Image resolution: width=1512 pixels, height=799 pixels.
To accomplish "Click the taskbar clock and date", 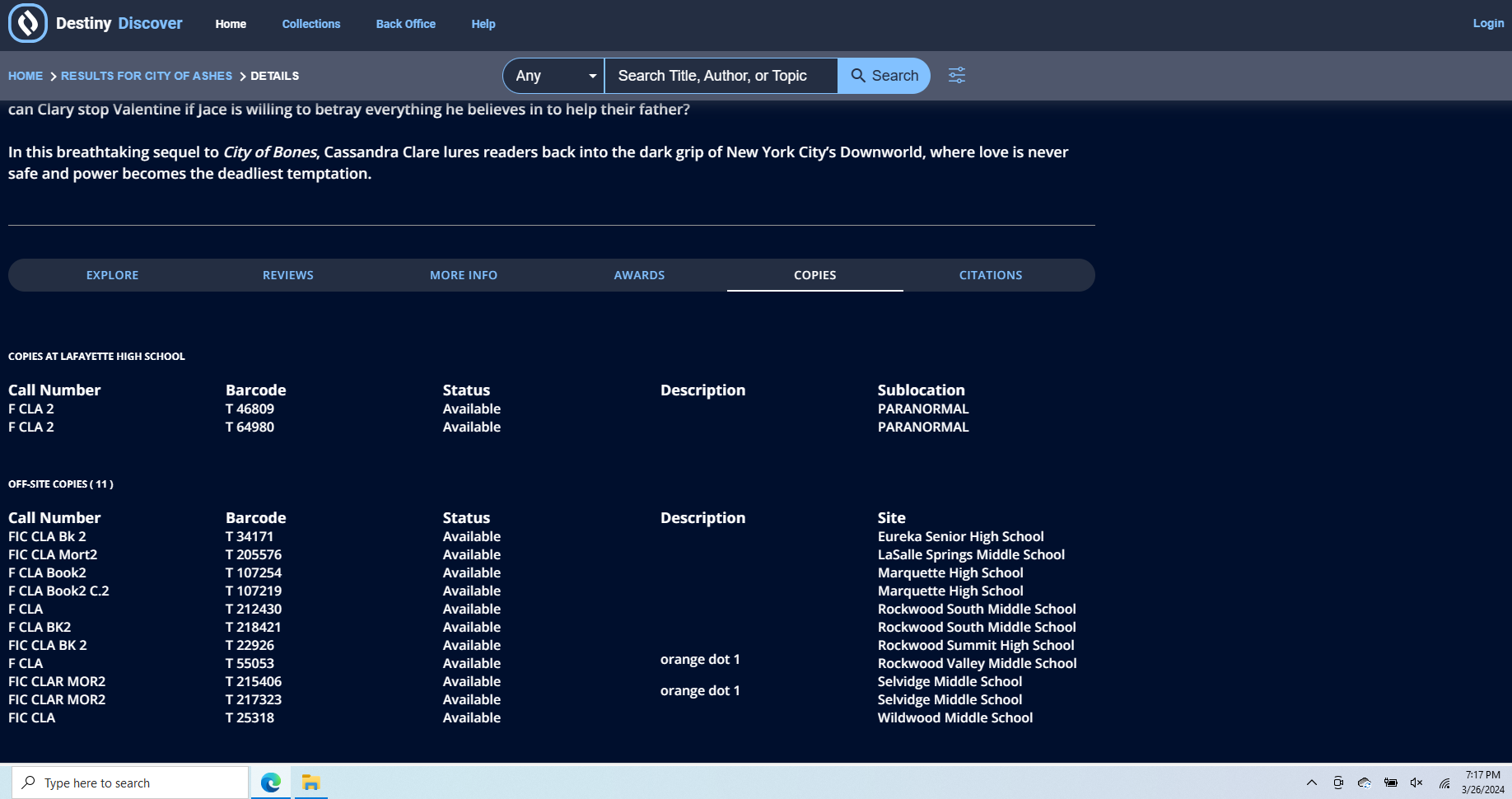I will tap(1482, 782).
